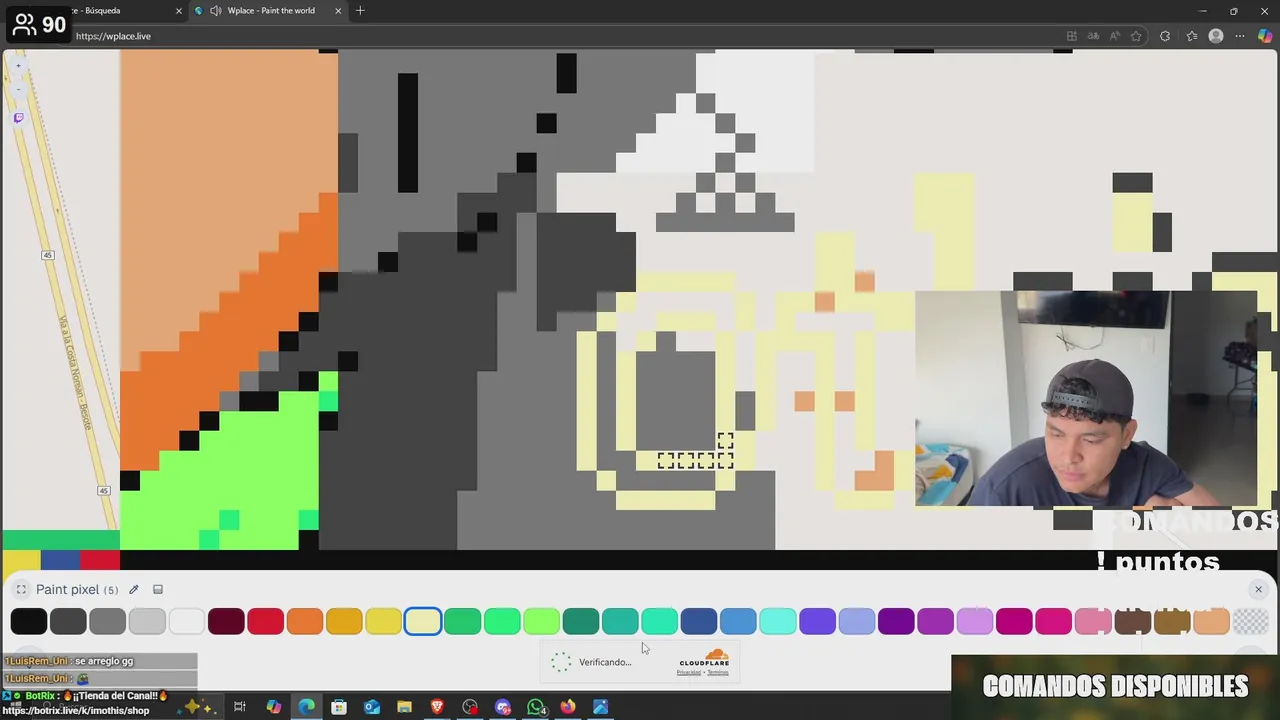
Task: Open Microsoft Store from the taskbar
Action: tap(339, 707)
